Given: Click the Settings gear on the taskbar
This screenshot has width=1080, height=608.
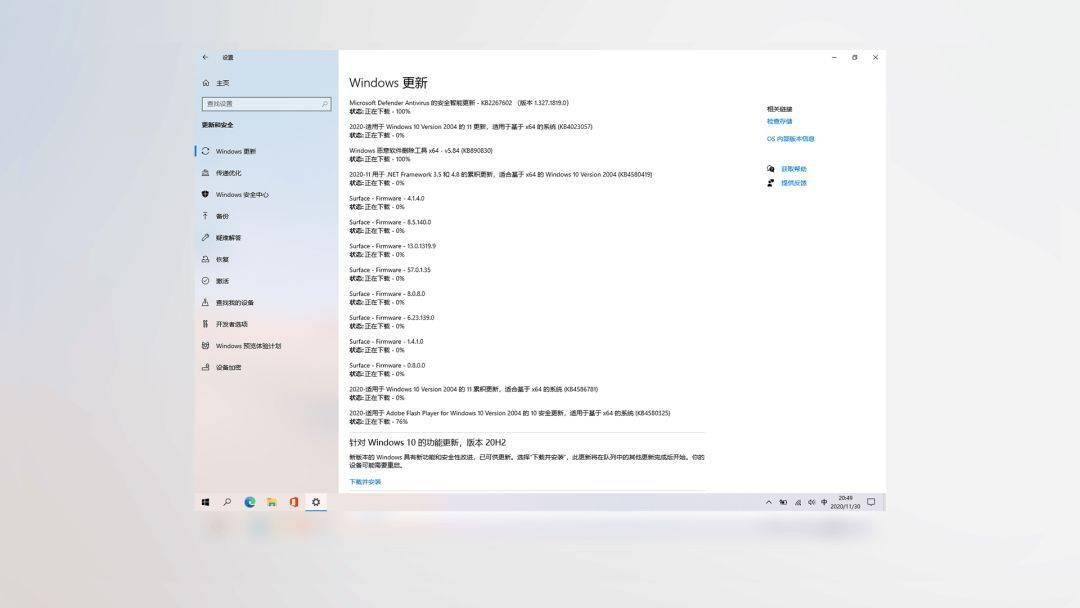Looking at the screenshot, I should (315, 503).
